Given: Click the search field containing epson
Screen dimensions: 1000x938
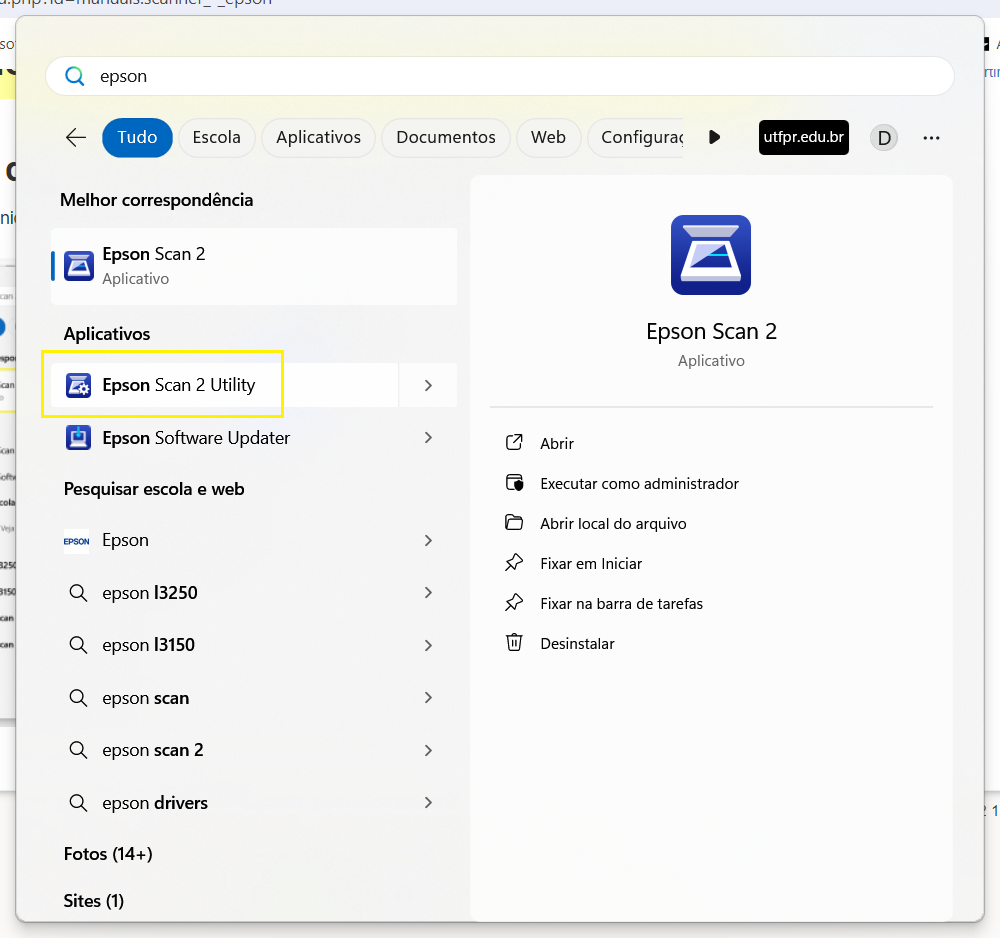Looking at the screenshot, I should click(500, 76).
